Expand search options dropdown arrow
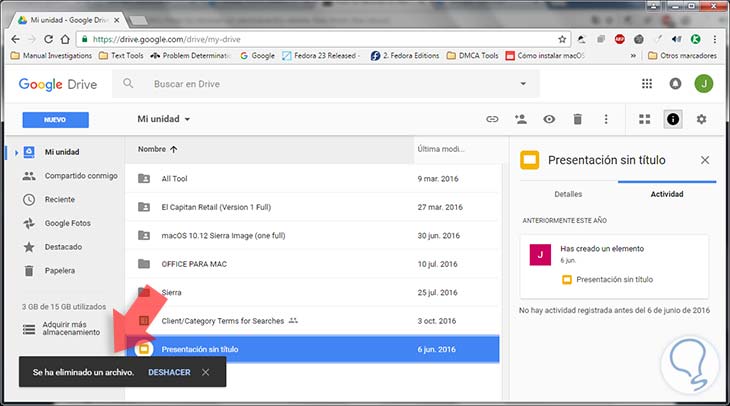 523,84
